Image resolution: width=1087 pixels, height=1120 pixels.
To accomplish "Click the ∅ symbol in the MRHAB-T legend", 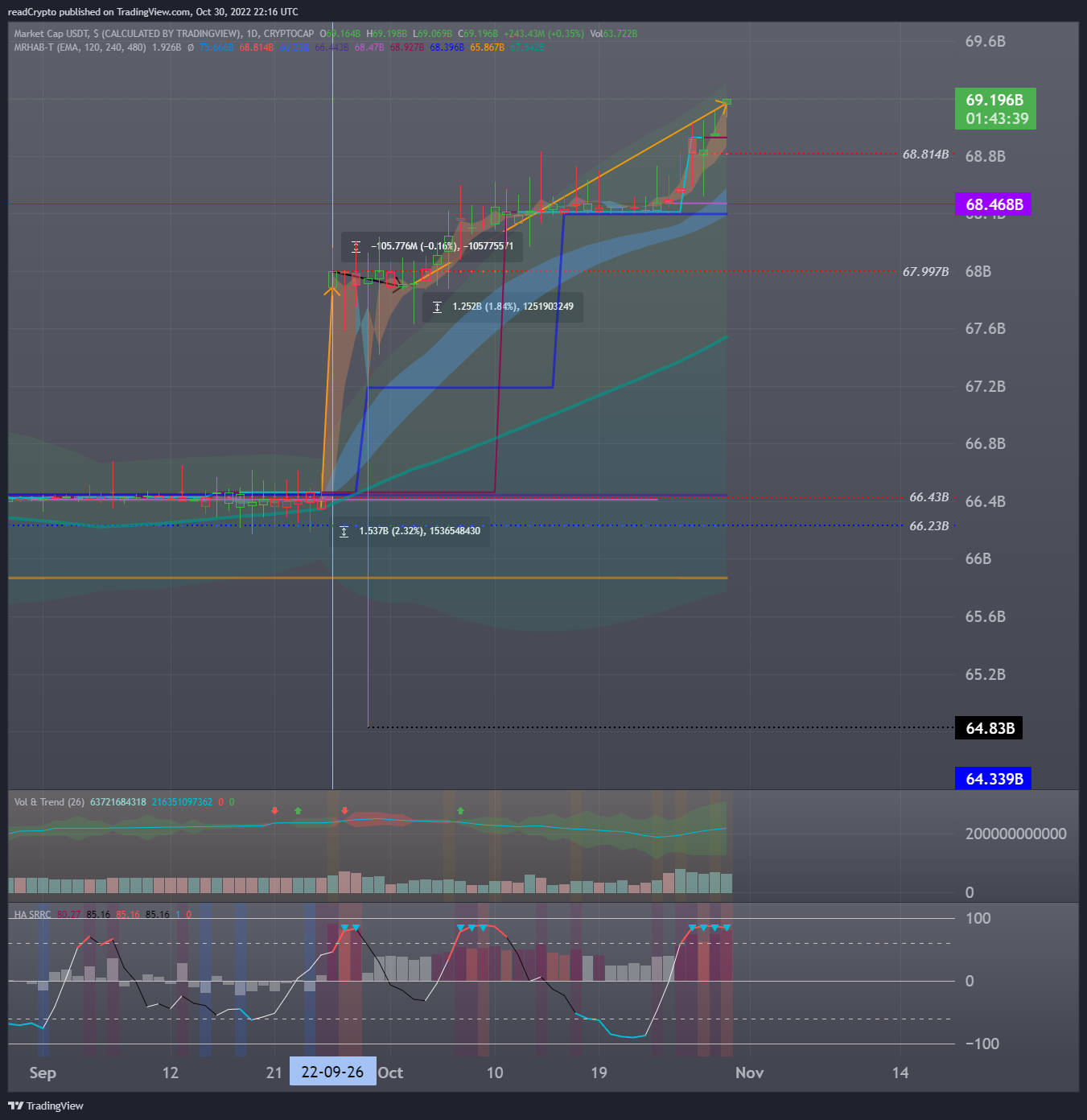I will (x=191, y=47).
